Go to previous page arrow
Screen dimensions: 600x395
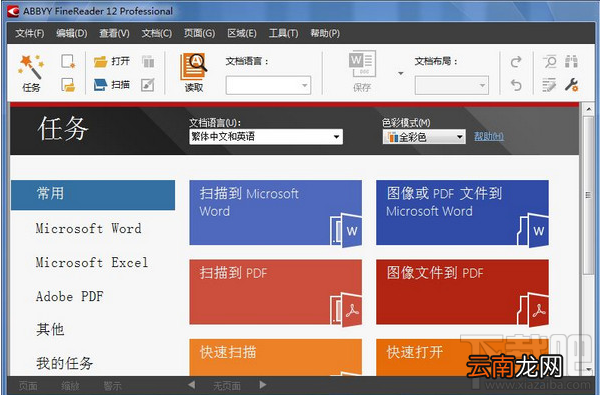[x=192, y=385]
